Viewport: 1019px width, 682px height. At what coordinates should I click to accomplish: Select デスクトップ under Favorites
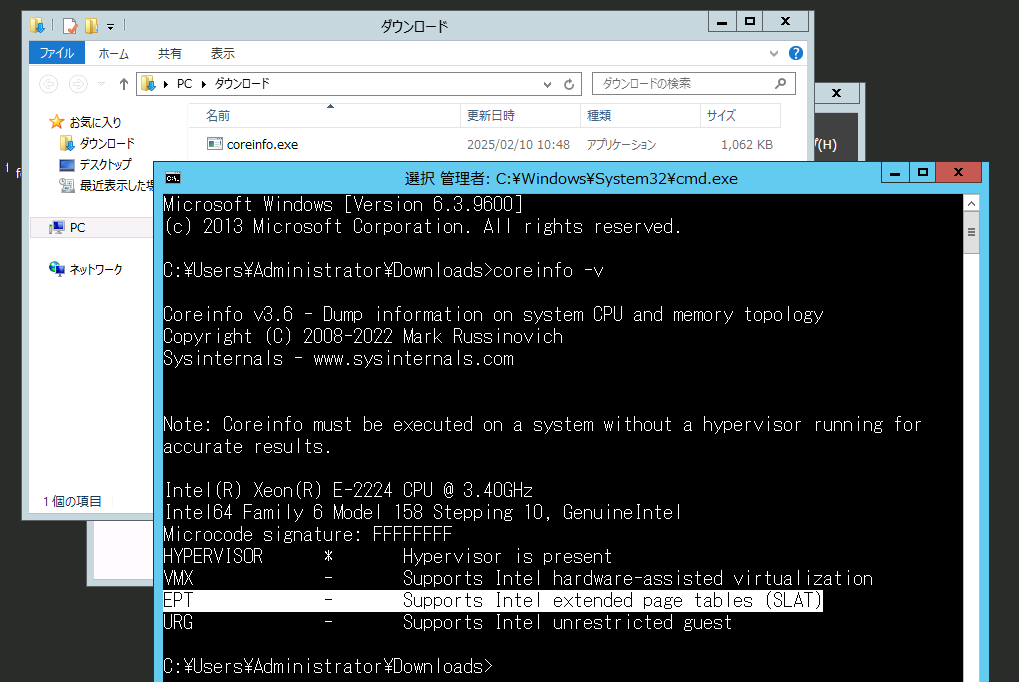click(105, 163)
